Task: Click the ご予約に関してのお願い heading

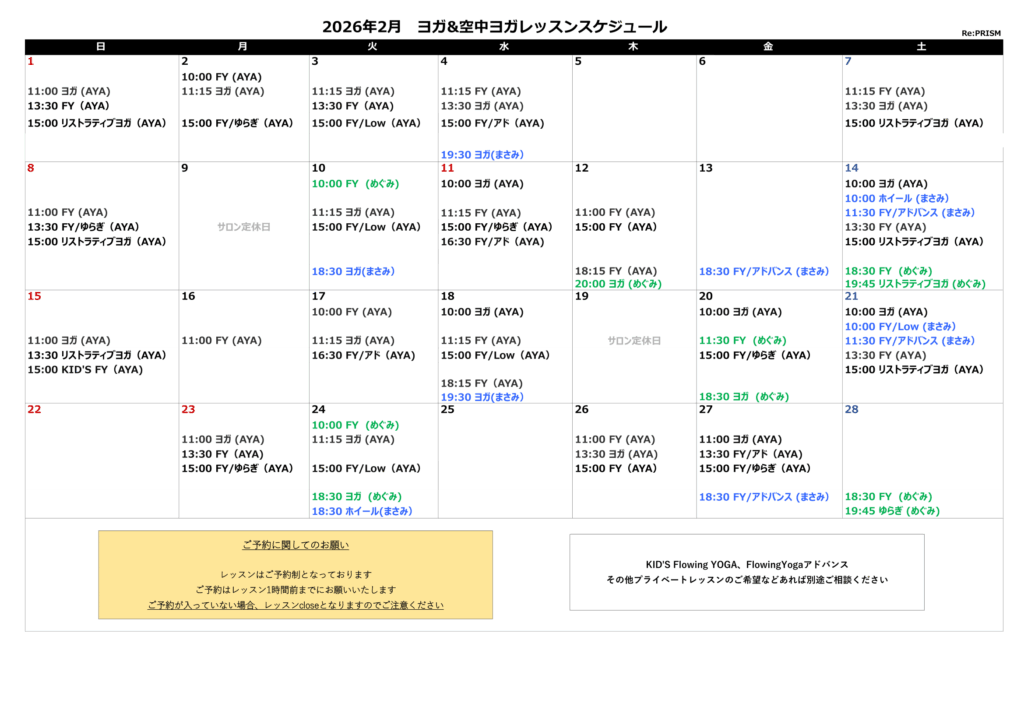Action: [295, 545]
